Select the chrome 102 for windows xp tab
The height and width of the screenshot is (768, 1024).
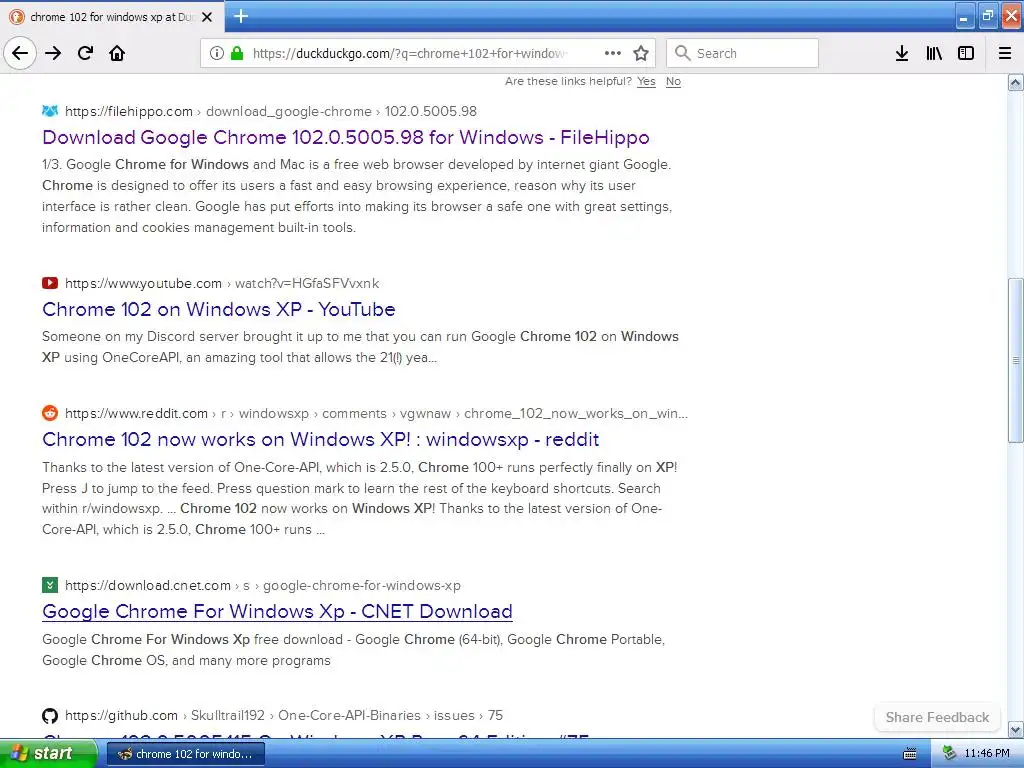coord(112,17)
